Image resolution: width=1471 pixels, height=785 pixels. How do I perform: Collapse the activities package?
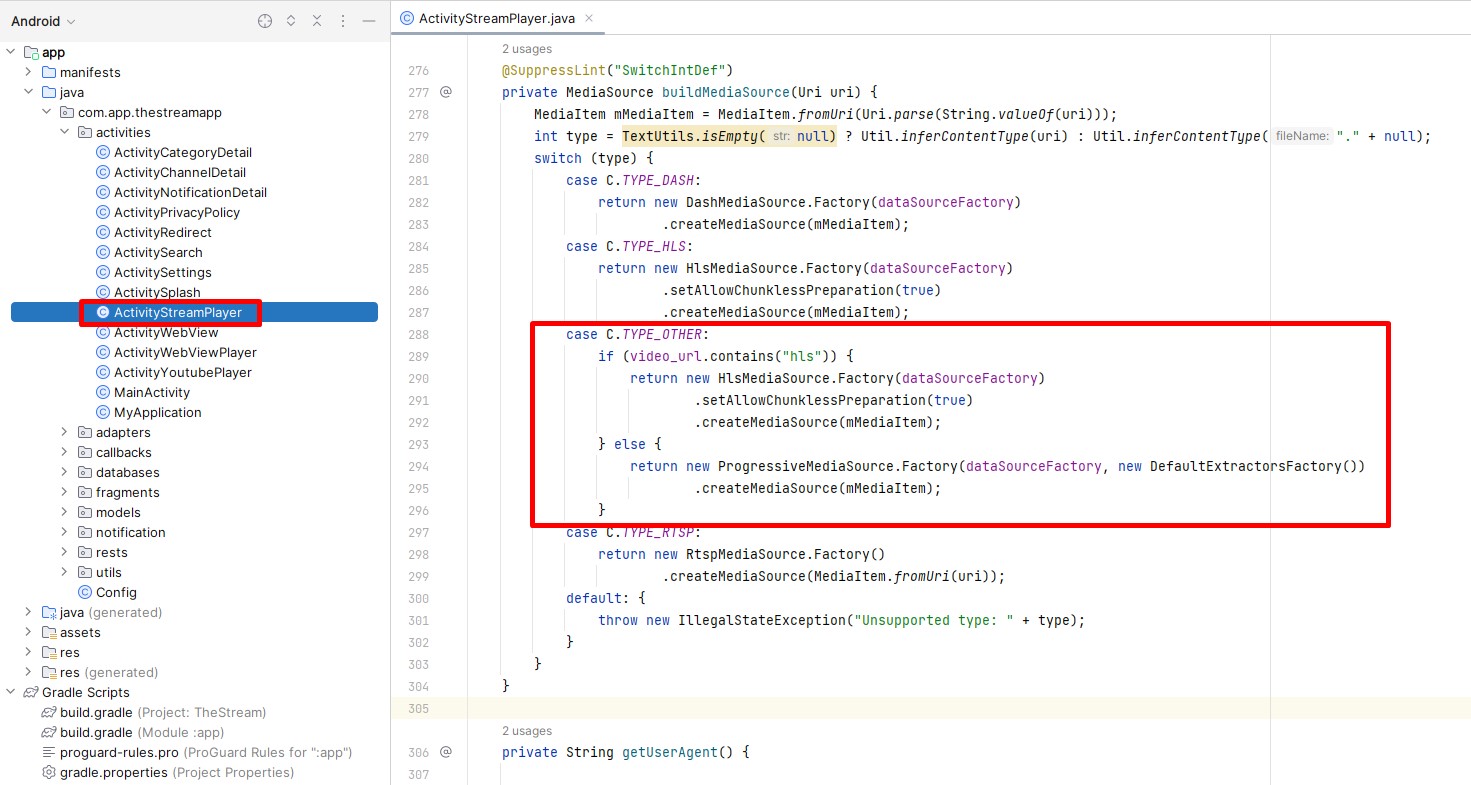pos(65,132)
